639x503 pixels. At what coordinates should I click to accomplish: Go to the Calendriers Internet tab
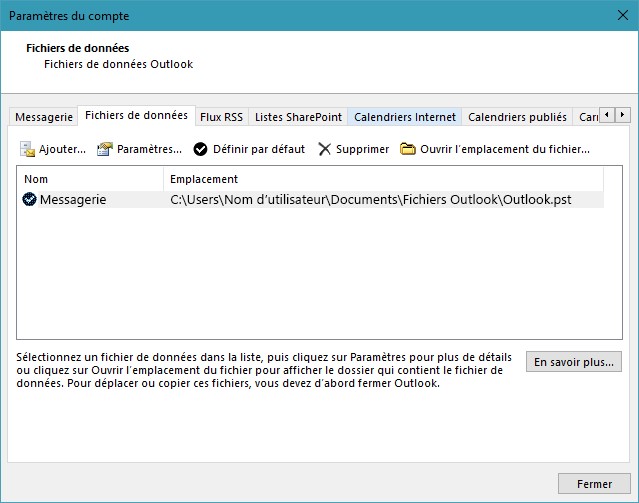pyautogui.click(x=405, y=117)
